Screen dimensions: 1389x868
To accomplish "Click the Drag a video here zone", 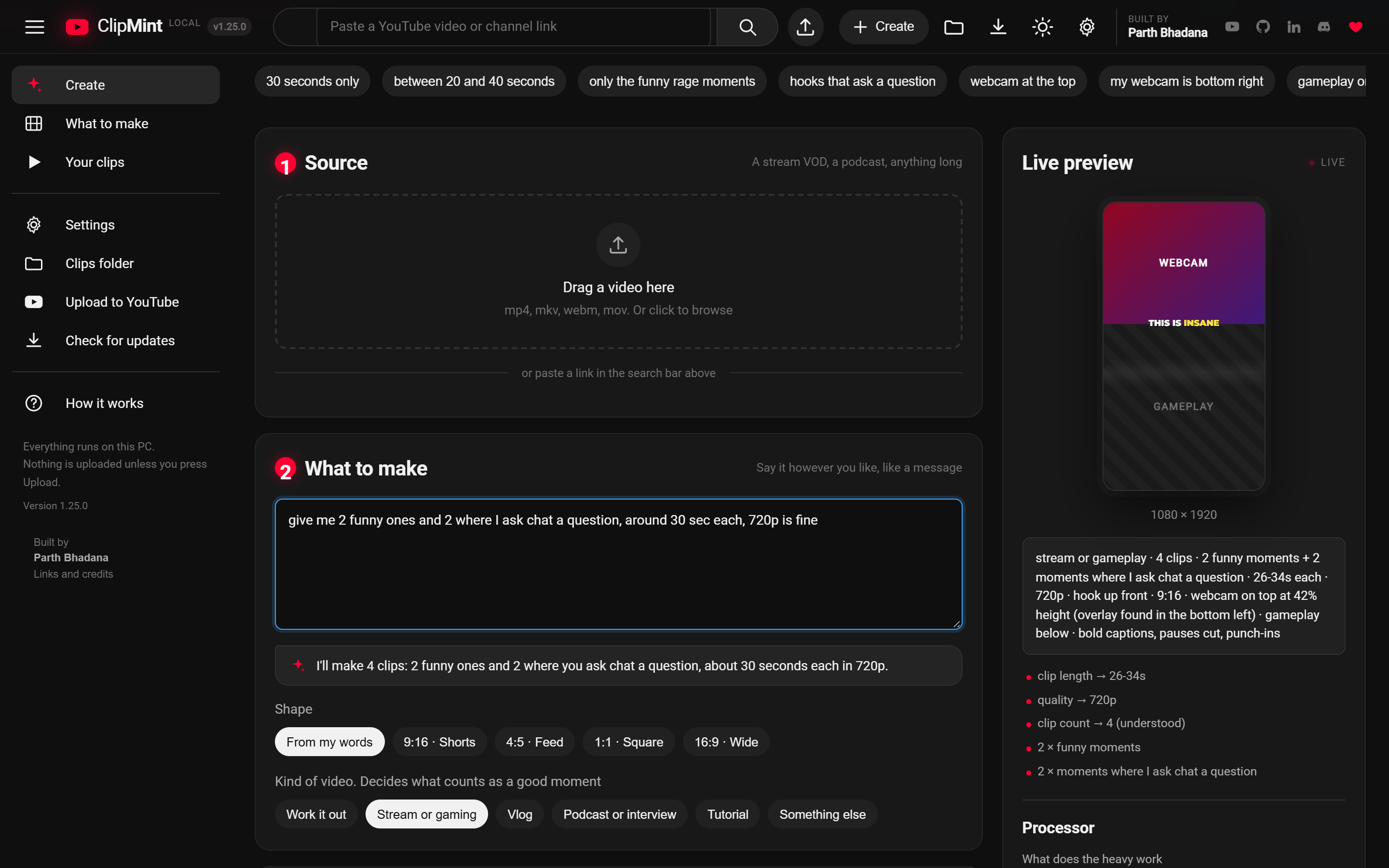I will [x=618, y=271].
